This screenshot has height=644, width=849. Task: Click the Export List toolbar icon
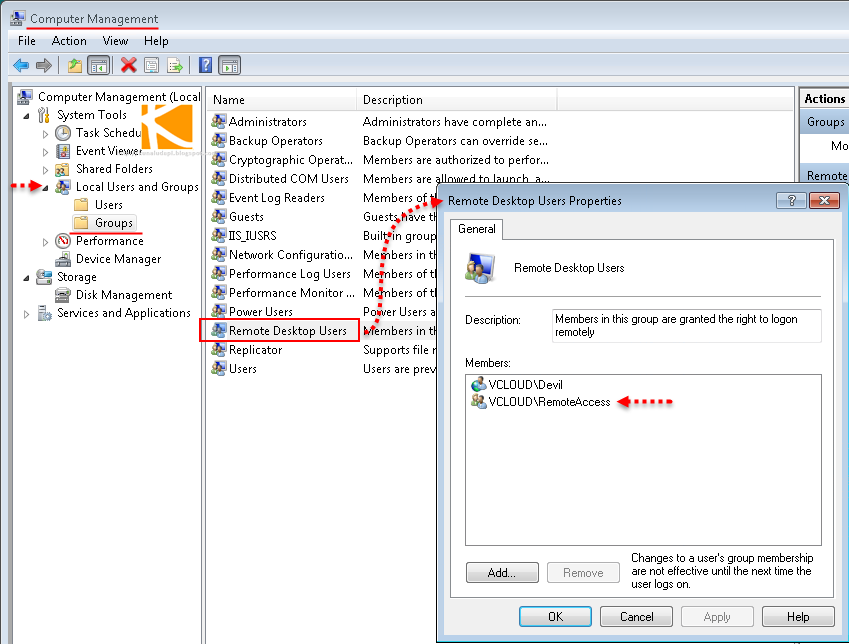click(176, 66)
